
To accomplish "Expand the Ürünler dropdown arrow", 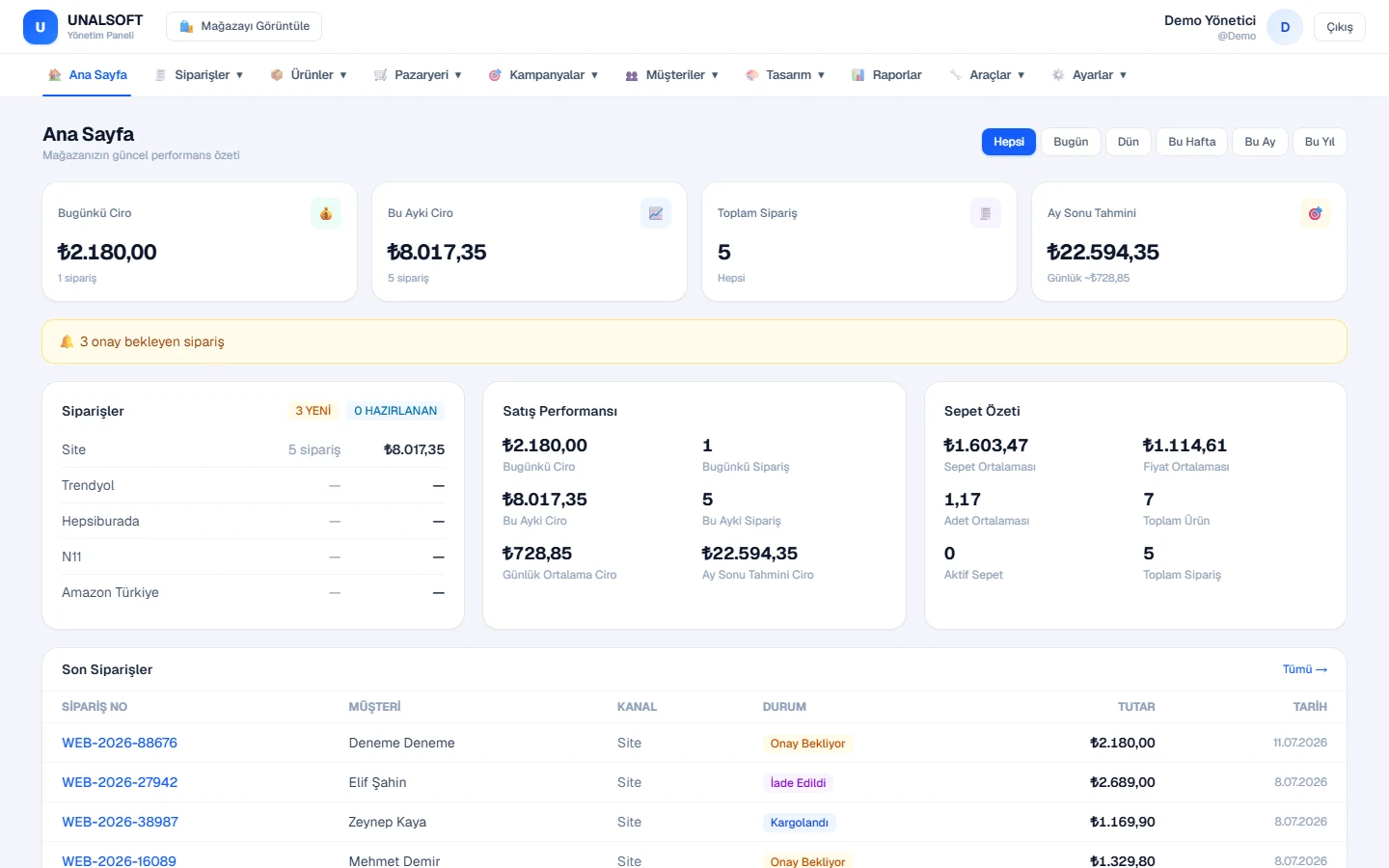I will 343,75.
